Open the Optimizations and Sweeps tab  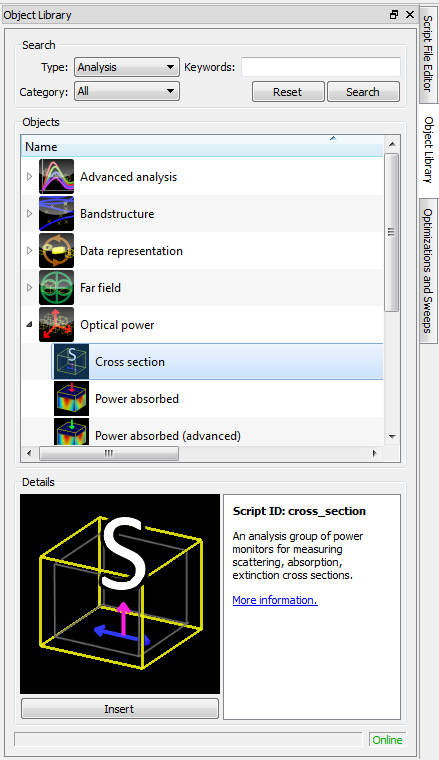[427, 270]
